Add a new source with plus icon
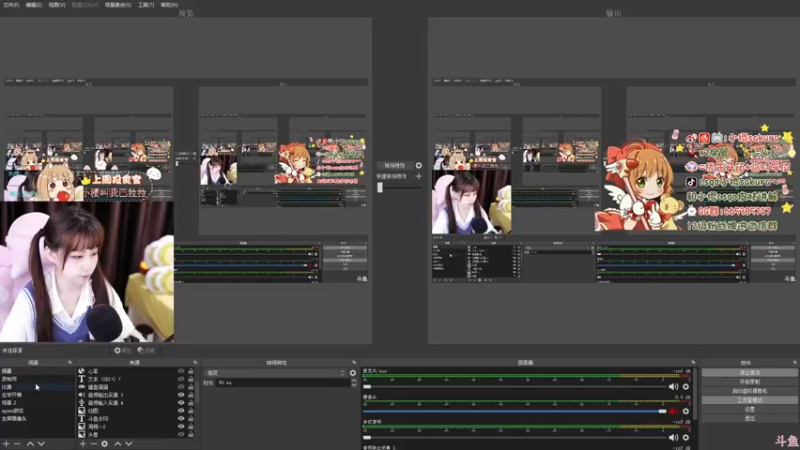Screen dimensions: 800x450 pyautogui.click(x=83, y=444)
